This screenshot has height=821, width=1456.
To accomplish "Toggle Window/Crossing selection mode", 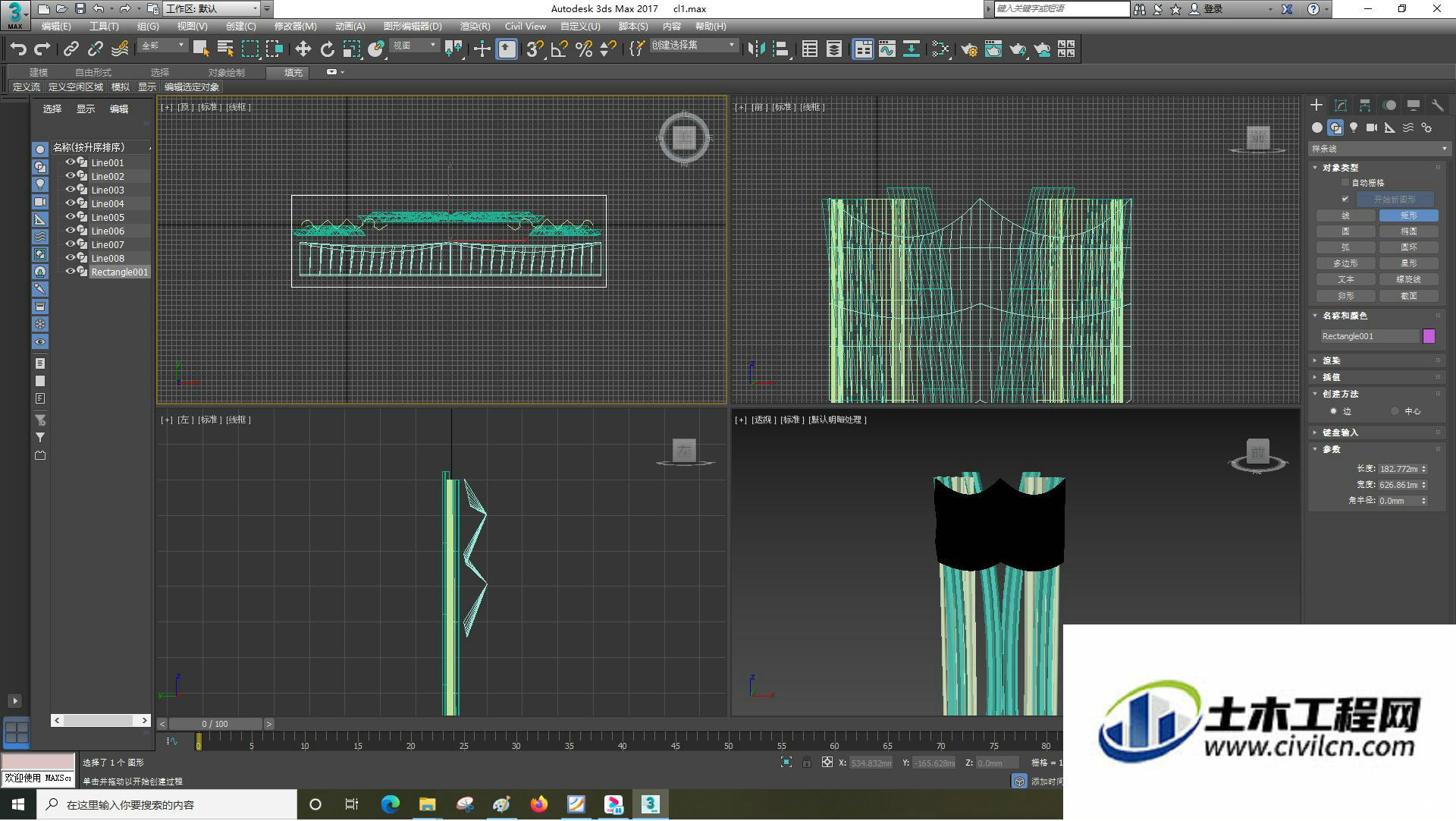I will point(274,49).
